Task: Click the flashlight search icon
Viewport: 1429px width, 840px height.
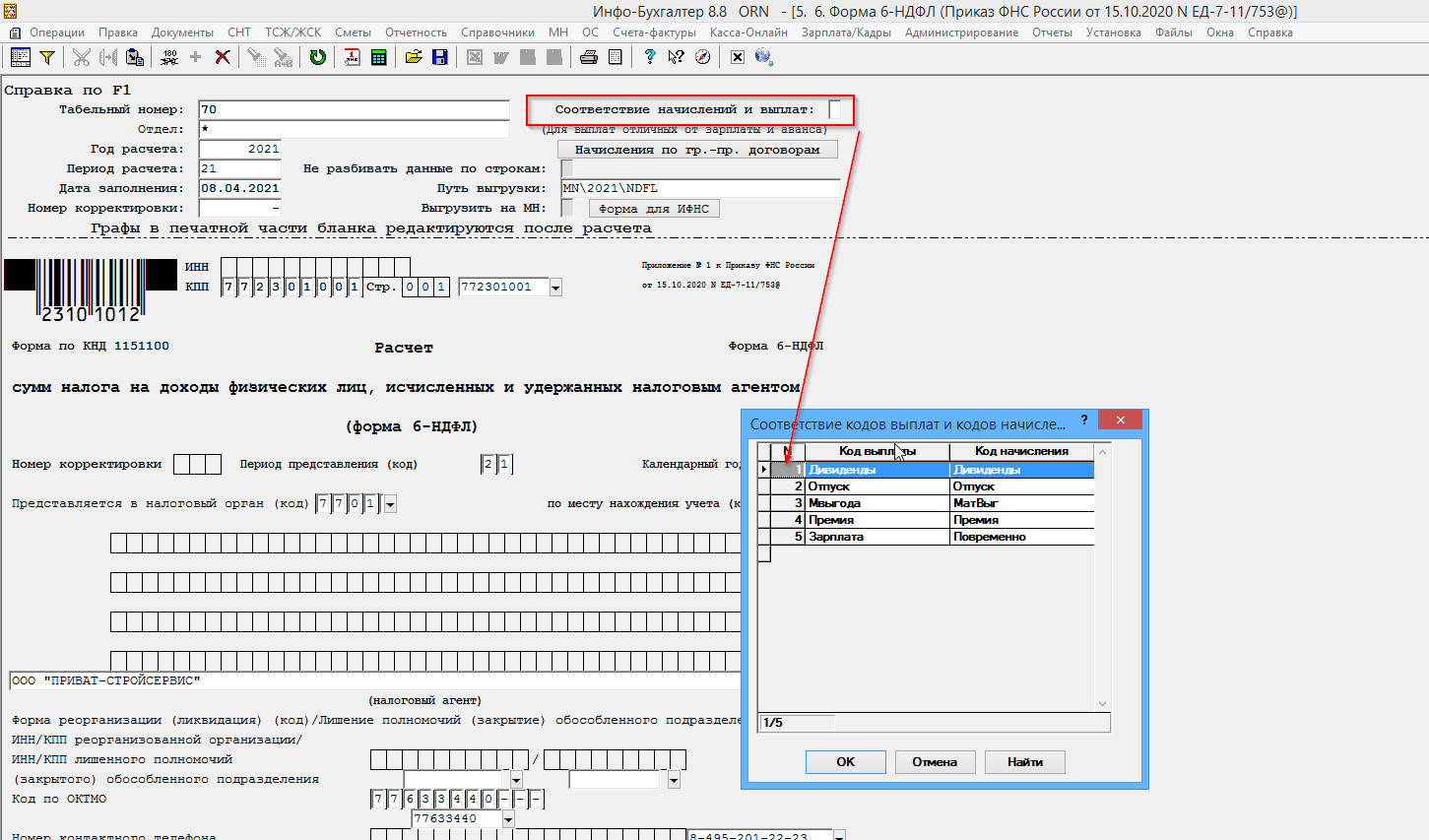Action: click(x=256, y=57)
